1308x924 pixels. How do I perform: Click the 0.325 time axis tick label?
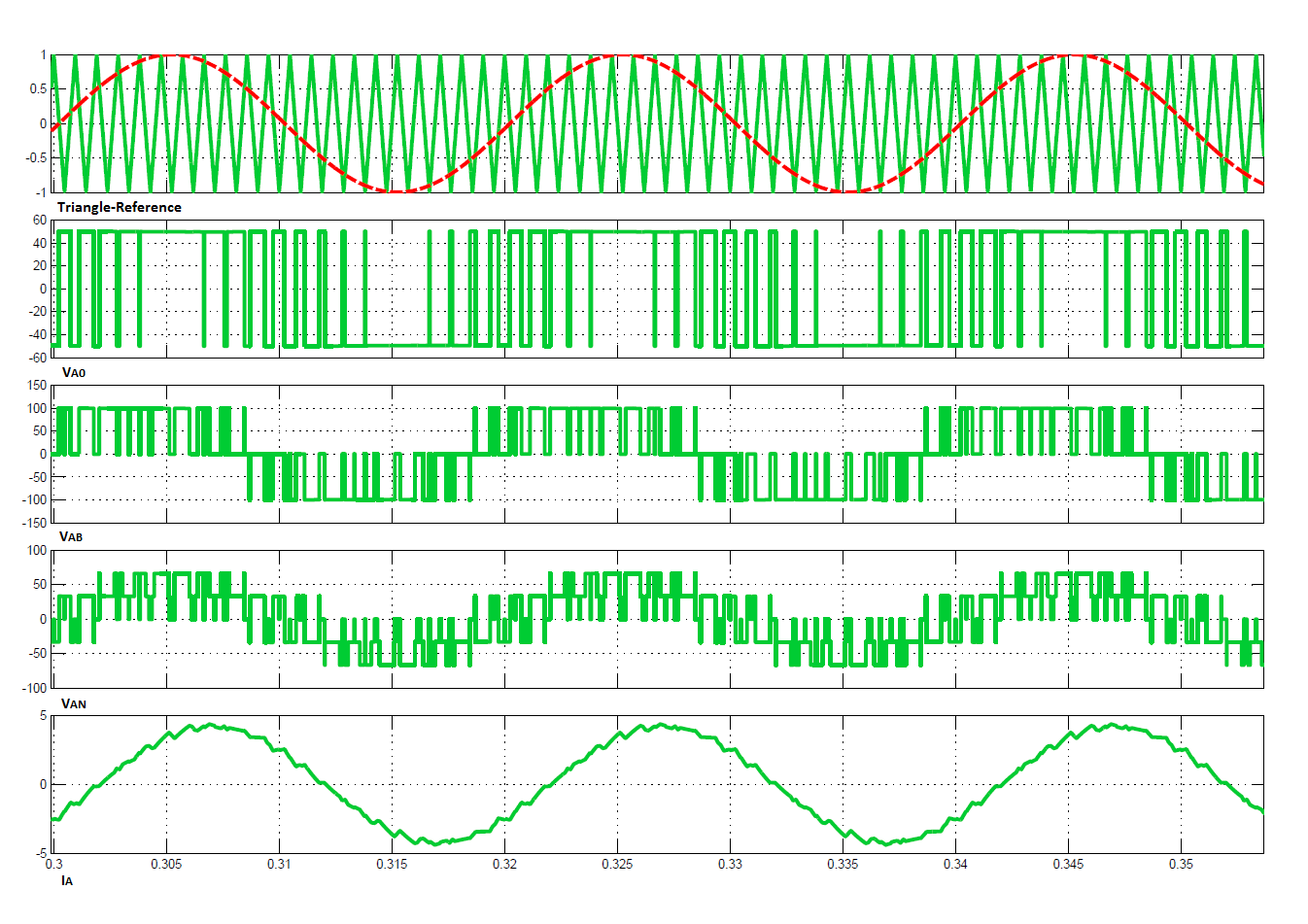tap(617, 864)
